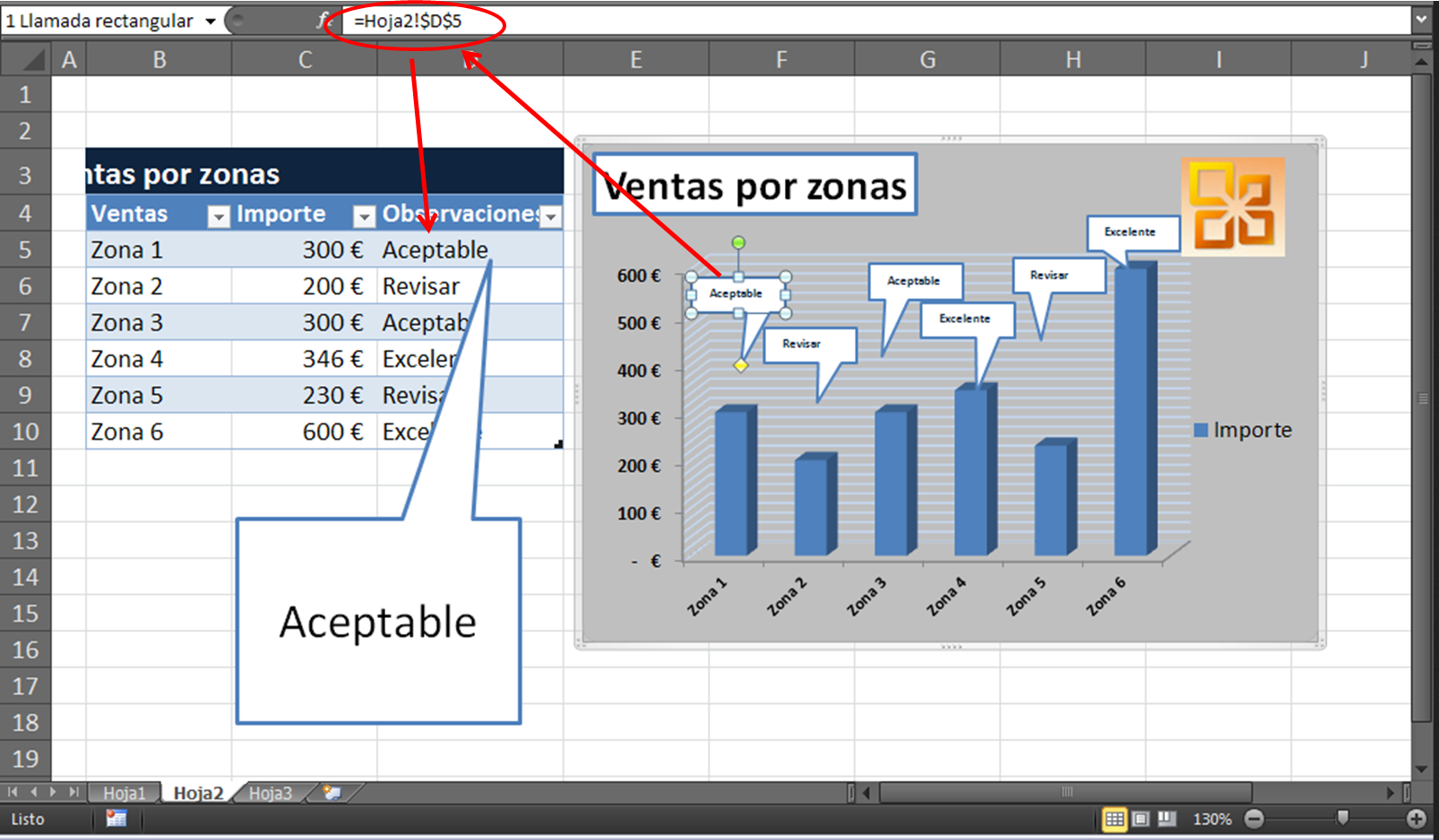Click the 130% zoom level button
This screenshot has width=1439, height=840.
click(1211, 819)
